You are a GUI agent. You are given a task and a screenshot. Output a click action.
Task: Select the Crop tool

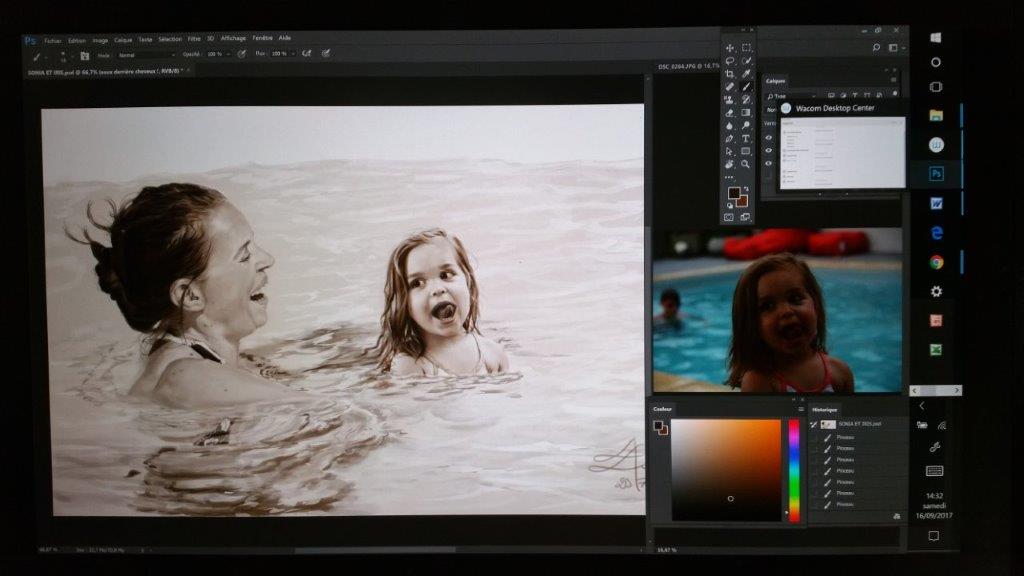730,74
